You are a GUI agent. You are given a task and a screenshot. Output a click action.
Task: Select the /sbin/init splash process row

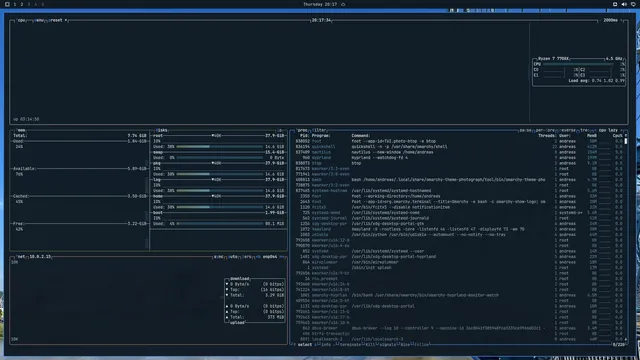pos(459,268)
